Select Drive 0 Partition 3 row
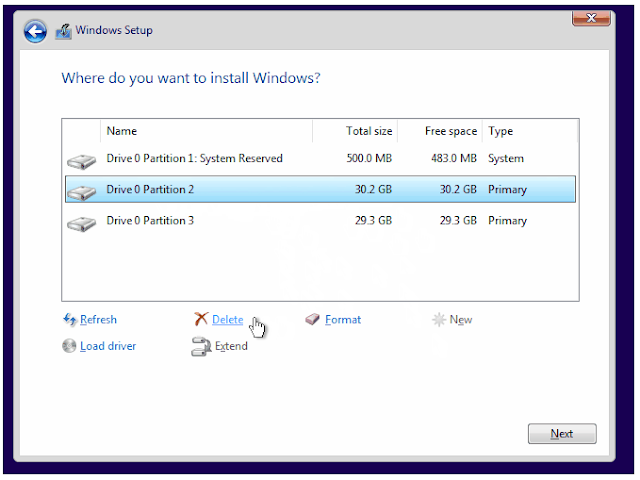640x480 pixels. click(x=320, y=221)
